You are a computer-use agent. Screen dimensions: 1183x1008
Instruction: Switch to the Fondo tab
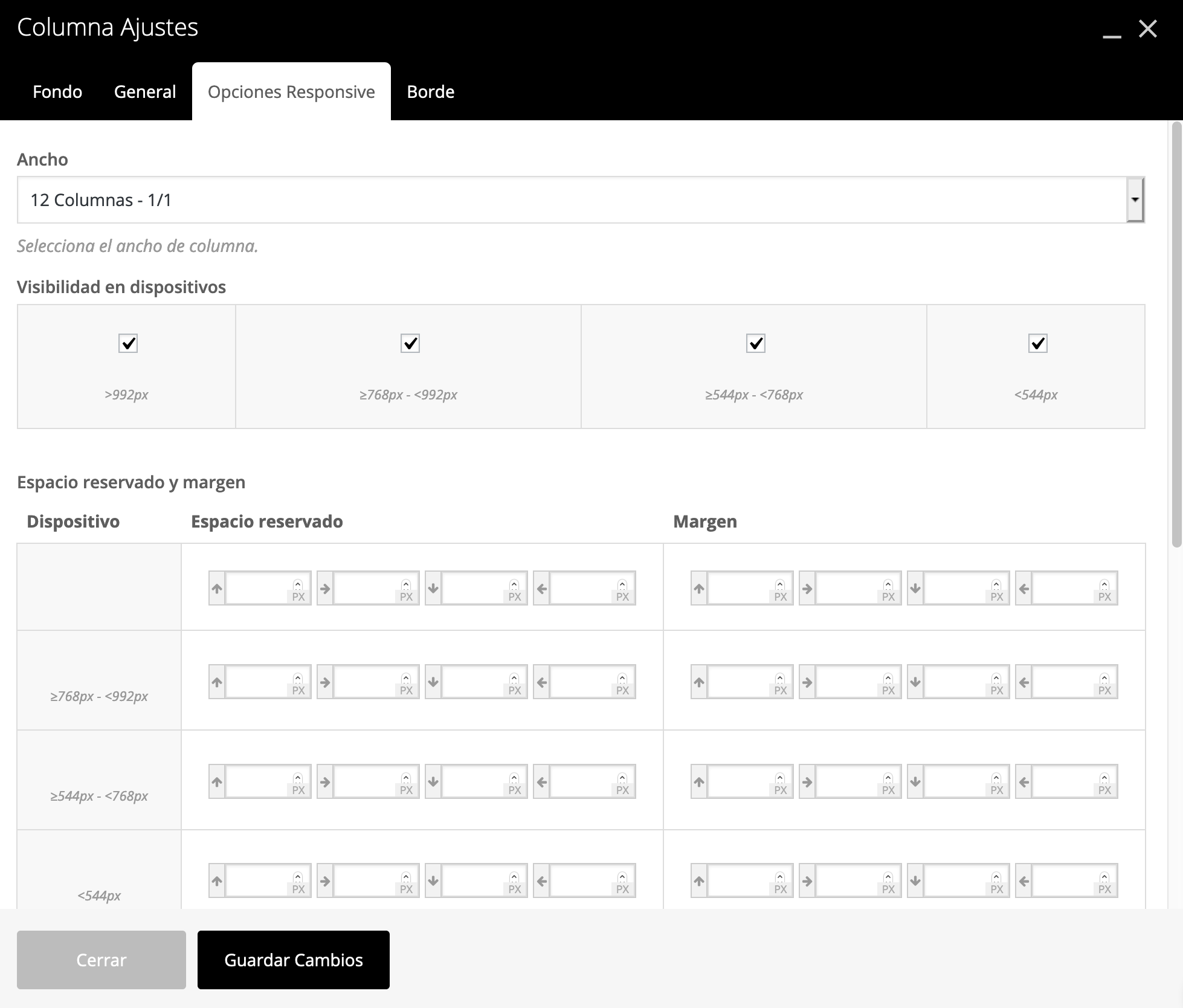coord(57,92)
